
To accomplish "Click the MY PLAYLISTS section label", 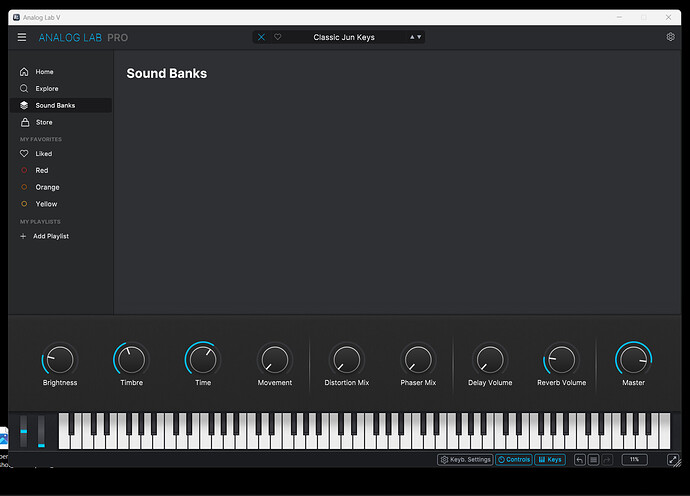I will [x=40, y=221].
